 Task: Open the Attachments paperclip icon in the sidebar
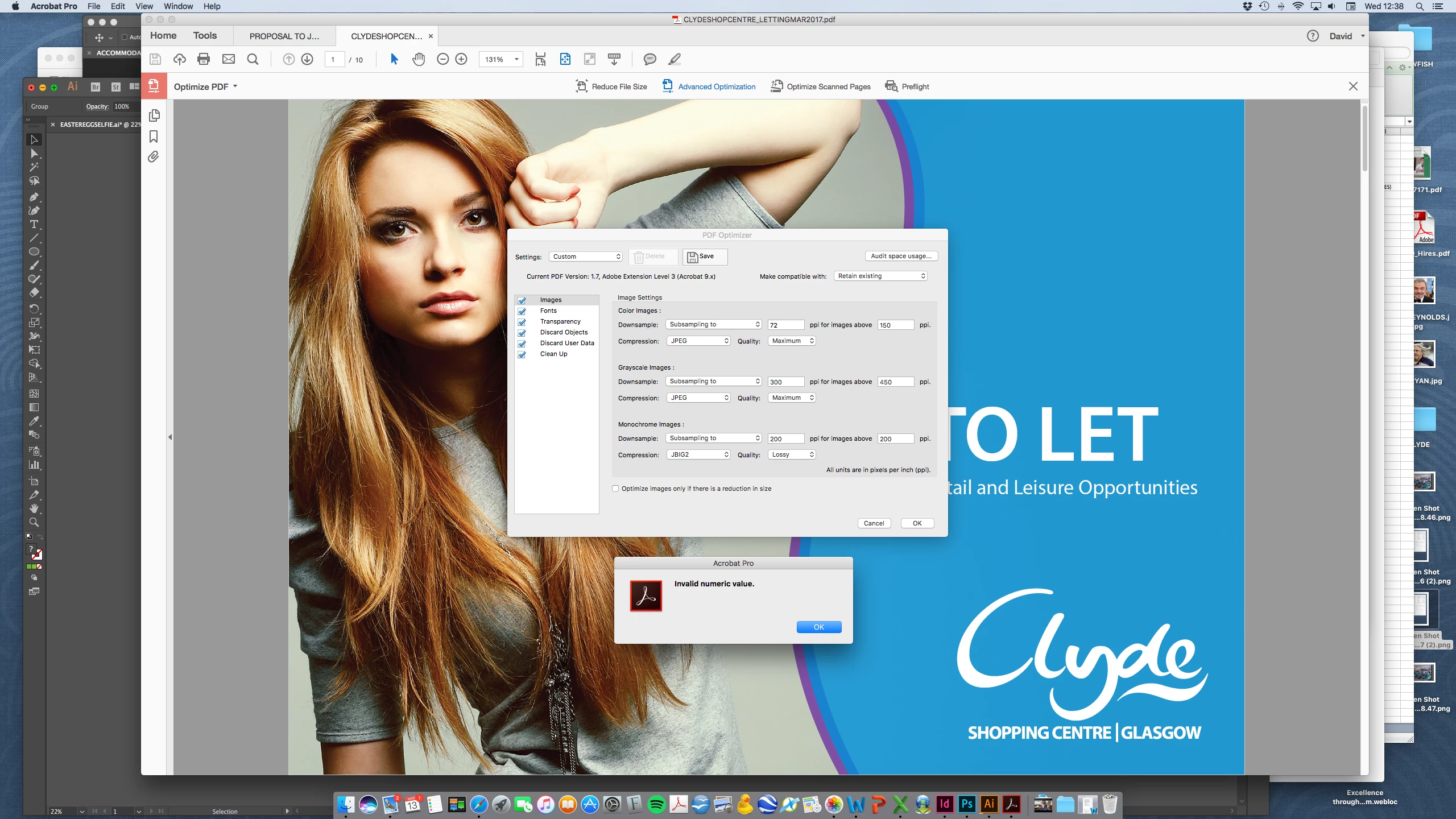point(154,157)
